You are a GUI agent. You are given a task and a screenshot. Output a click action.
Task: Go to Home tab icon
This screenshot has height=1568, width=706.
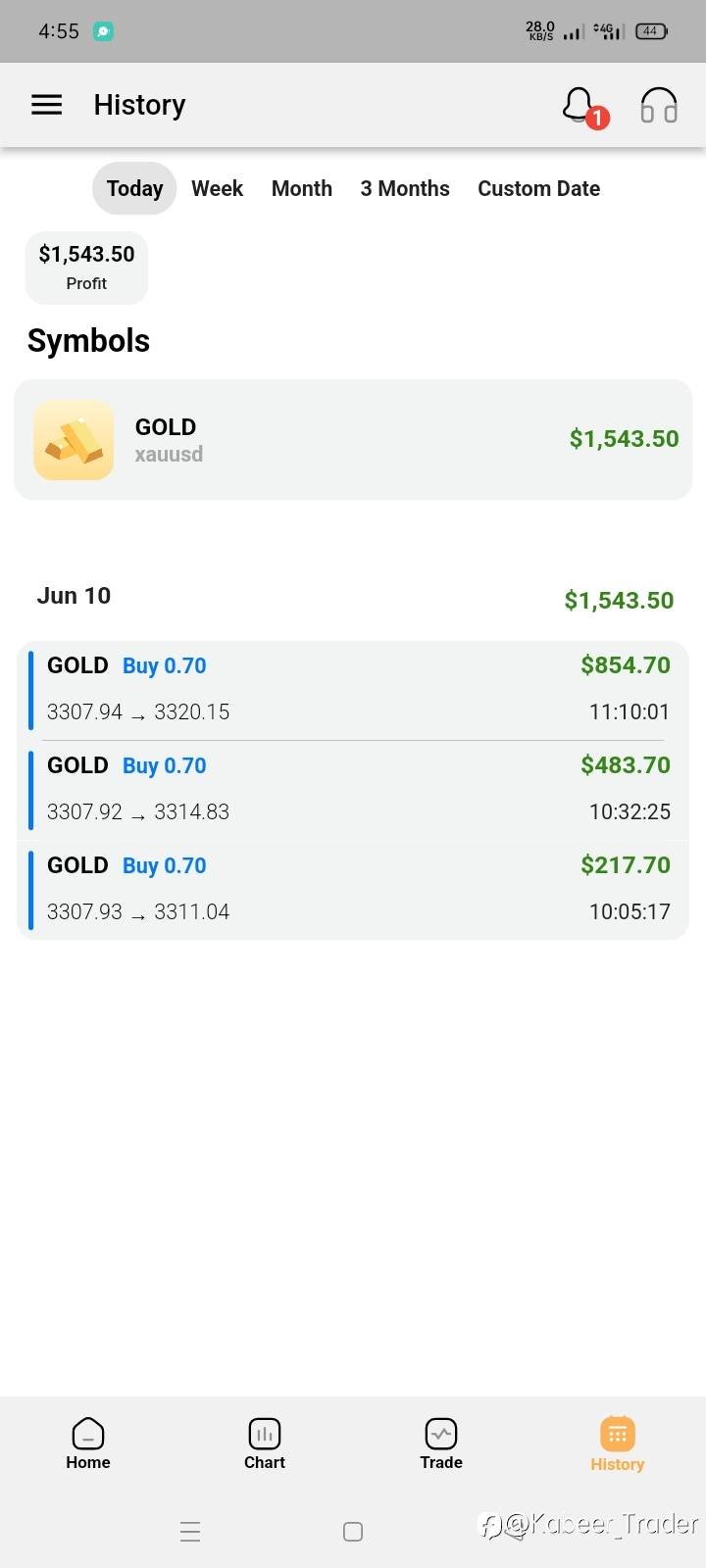point(88,1435)
